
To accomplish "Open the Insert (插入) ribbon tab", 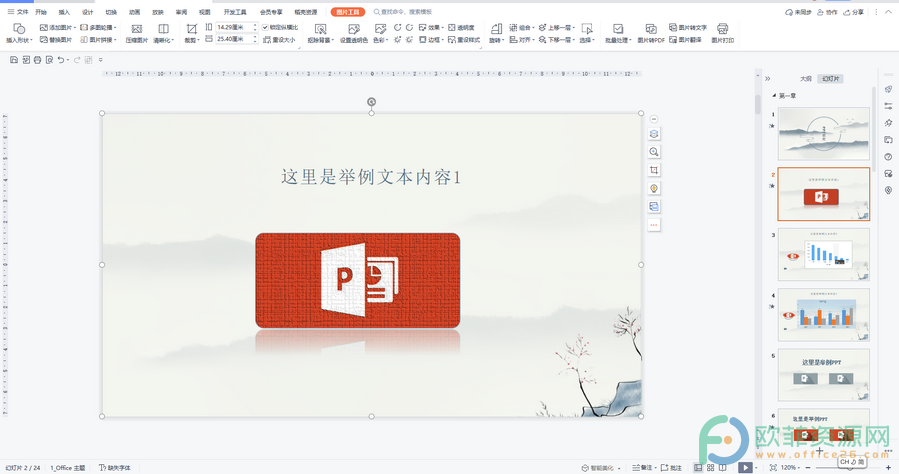I will pos(64,11).
